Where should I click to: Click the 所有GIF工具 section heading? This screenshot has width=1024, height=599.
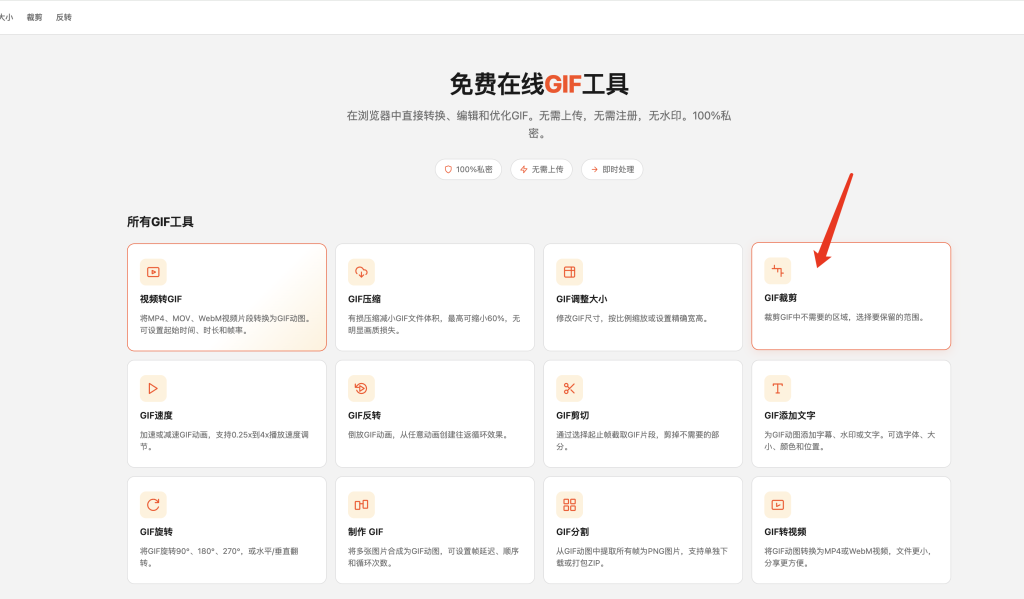[x=160, y=222]
